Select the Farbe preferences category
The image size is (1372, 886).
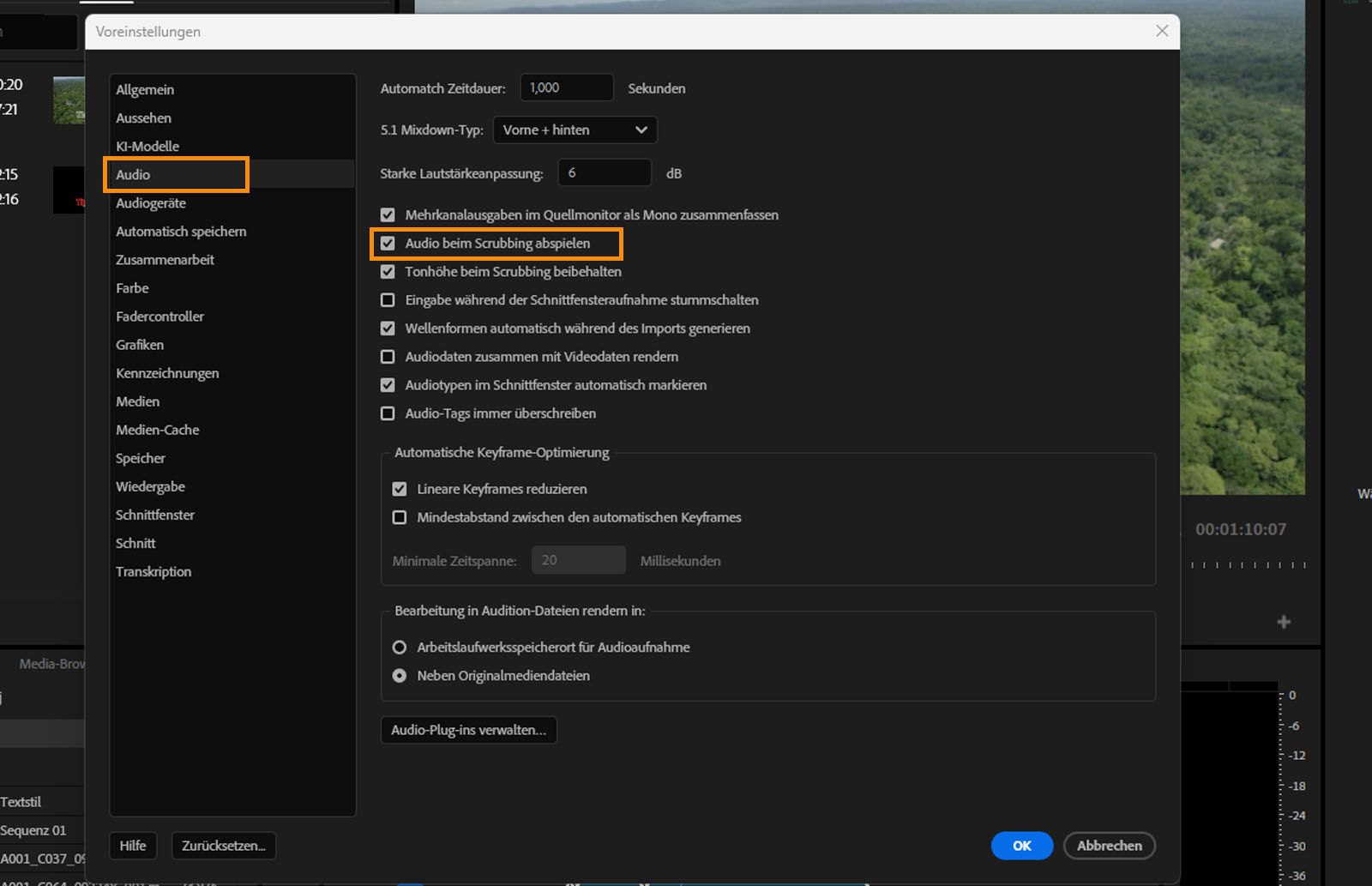coord(132,288)
